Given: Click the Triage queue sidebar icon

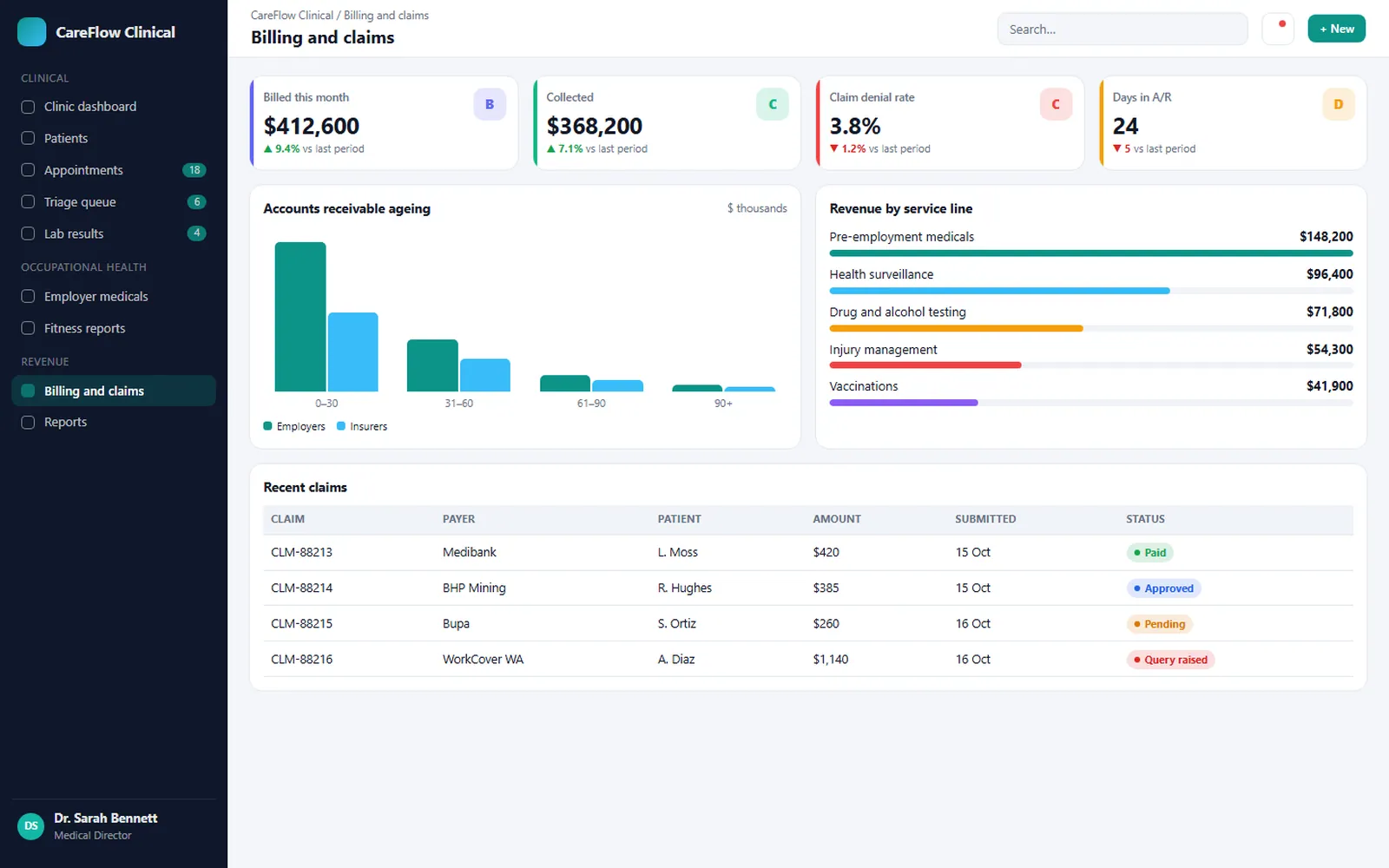Looking at the screenshot, I should coord(28,202).
